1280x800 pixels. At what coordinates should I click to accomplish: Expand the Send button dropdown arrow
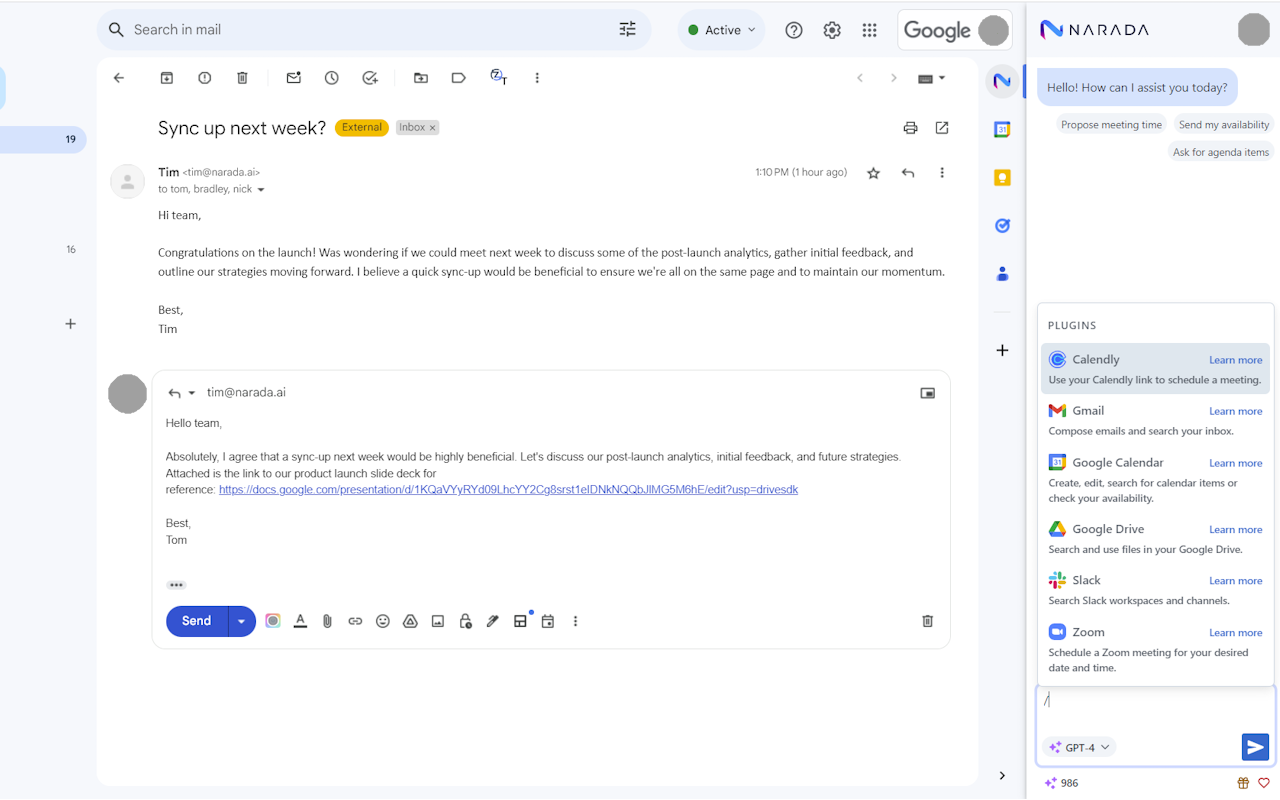[x=241, y=620]
